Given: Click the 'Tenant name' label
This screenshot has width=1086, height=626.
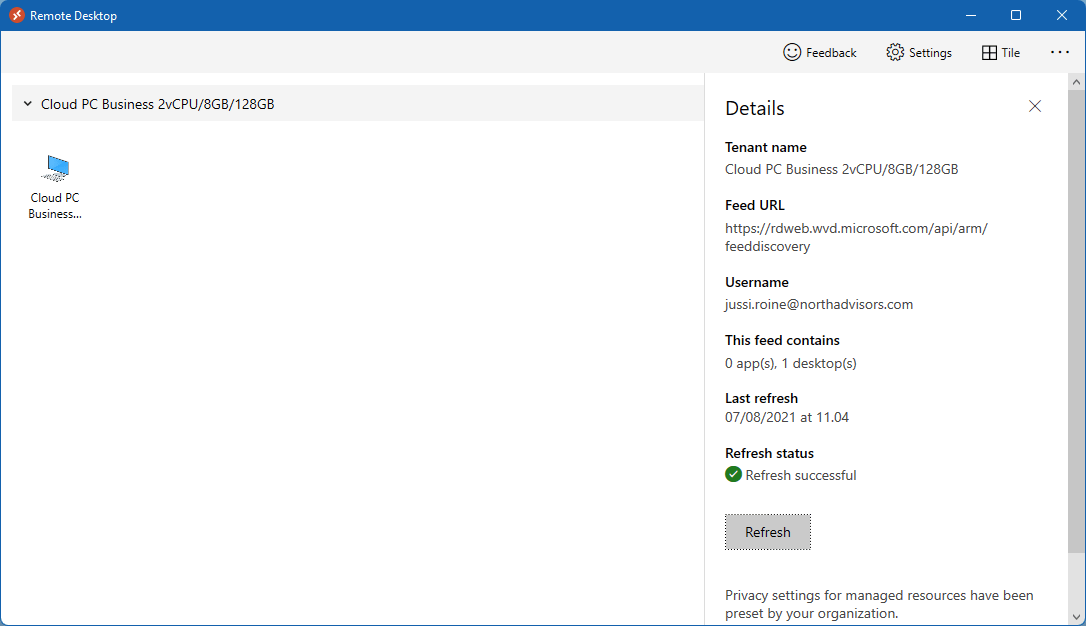Looking at the screenshot, I should tap(765, 147).
